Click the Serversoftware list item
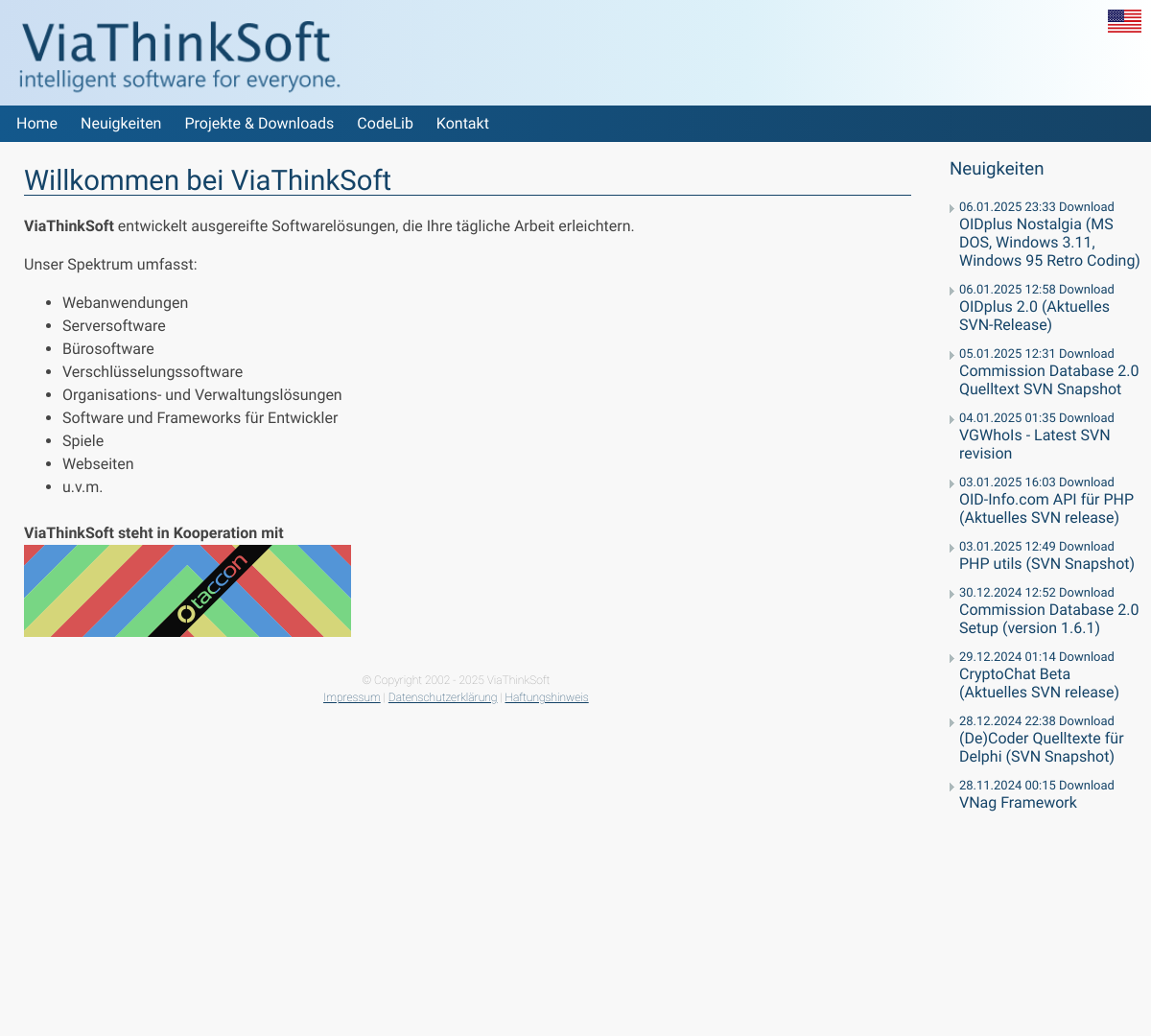Screen dimensions: 1151x1036 point(114,326)
